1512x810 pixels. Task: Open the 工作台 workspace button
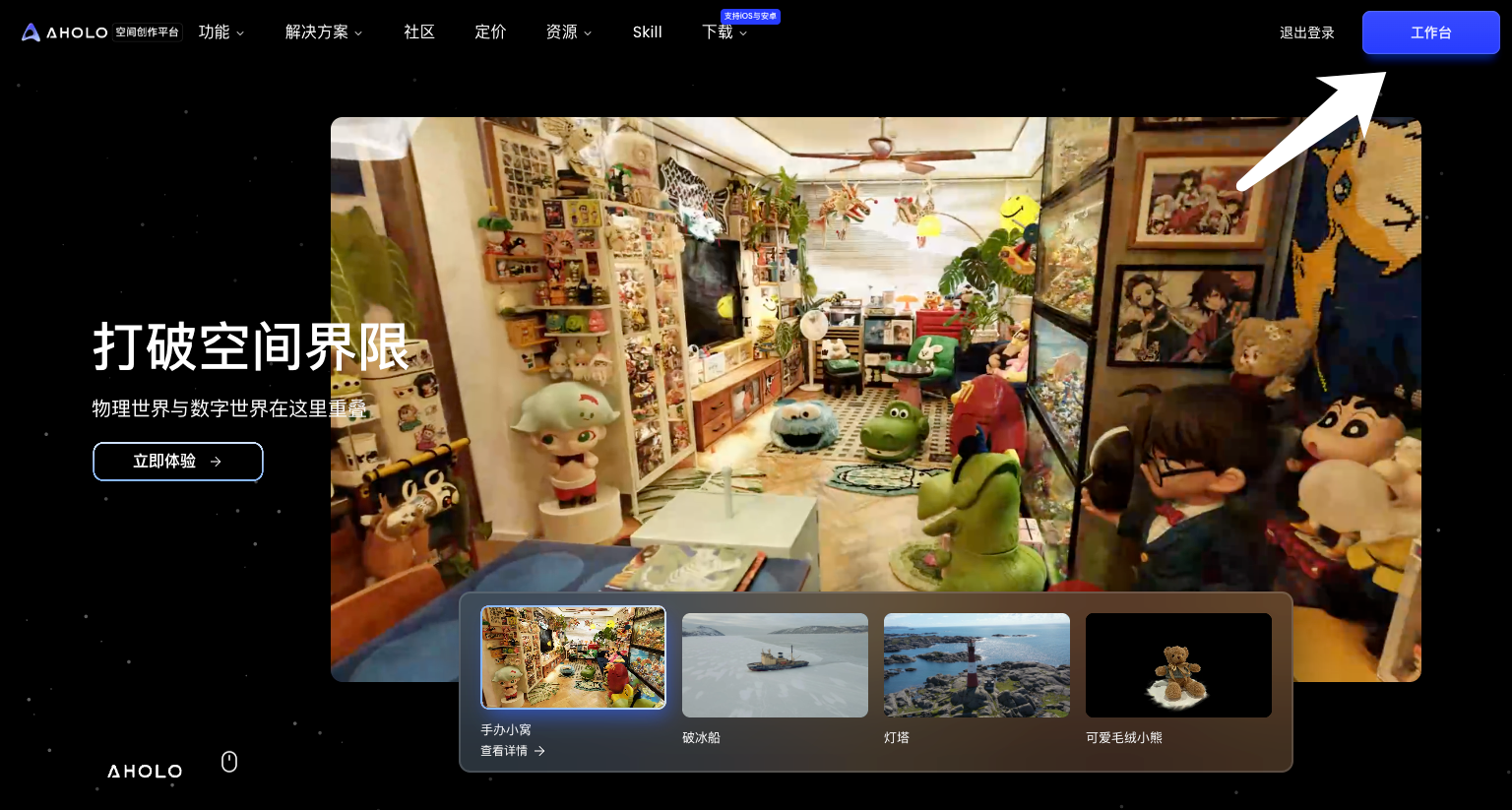1431,32
